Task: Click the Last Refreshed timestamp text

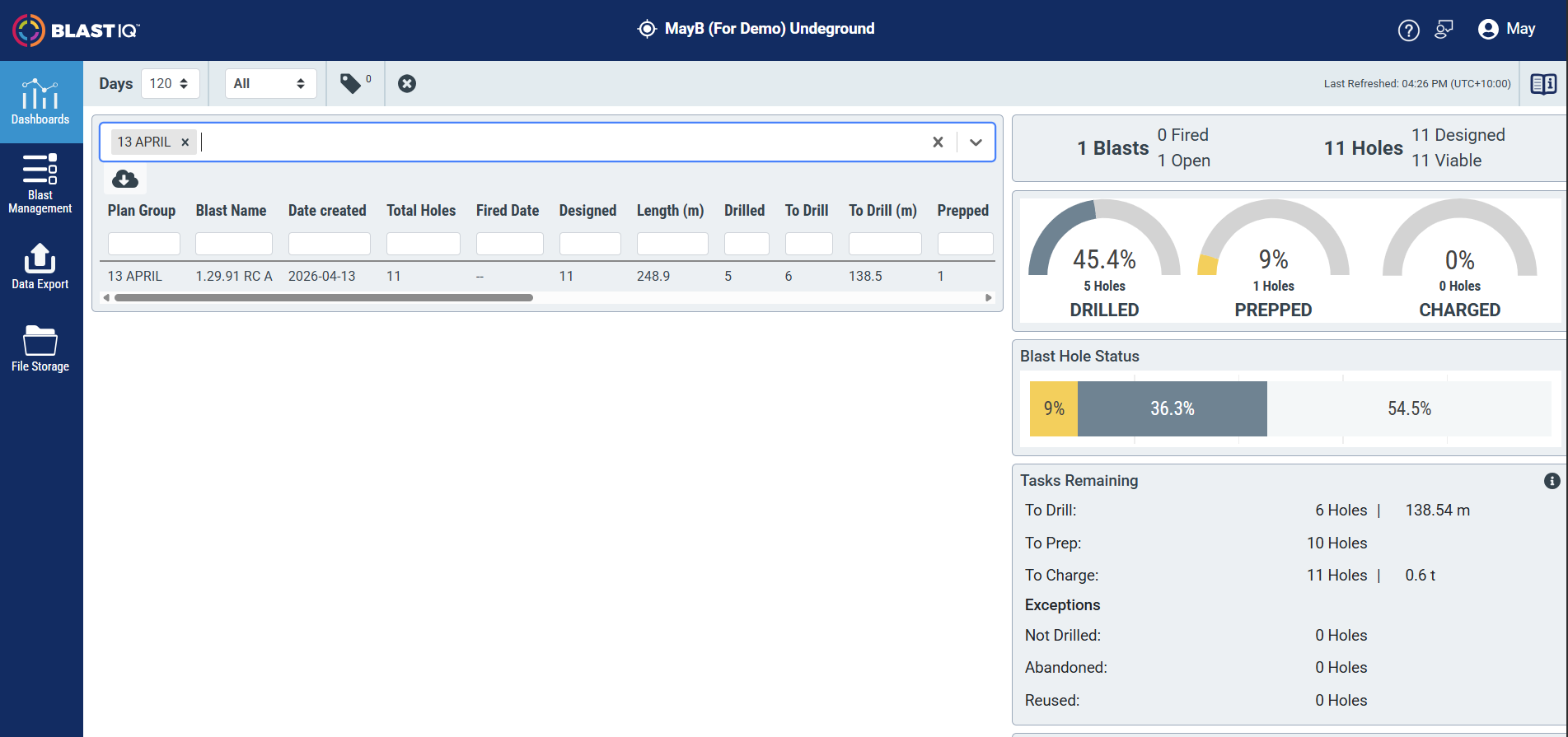Action: point(1417,84)
